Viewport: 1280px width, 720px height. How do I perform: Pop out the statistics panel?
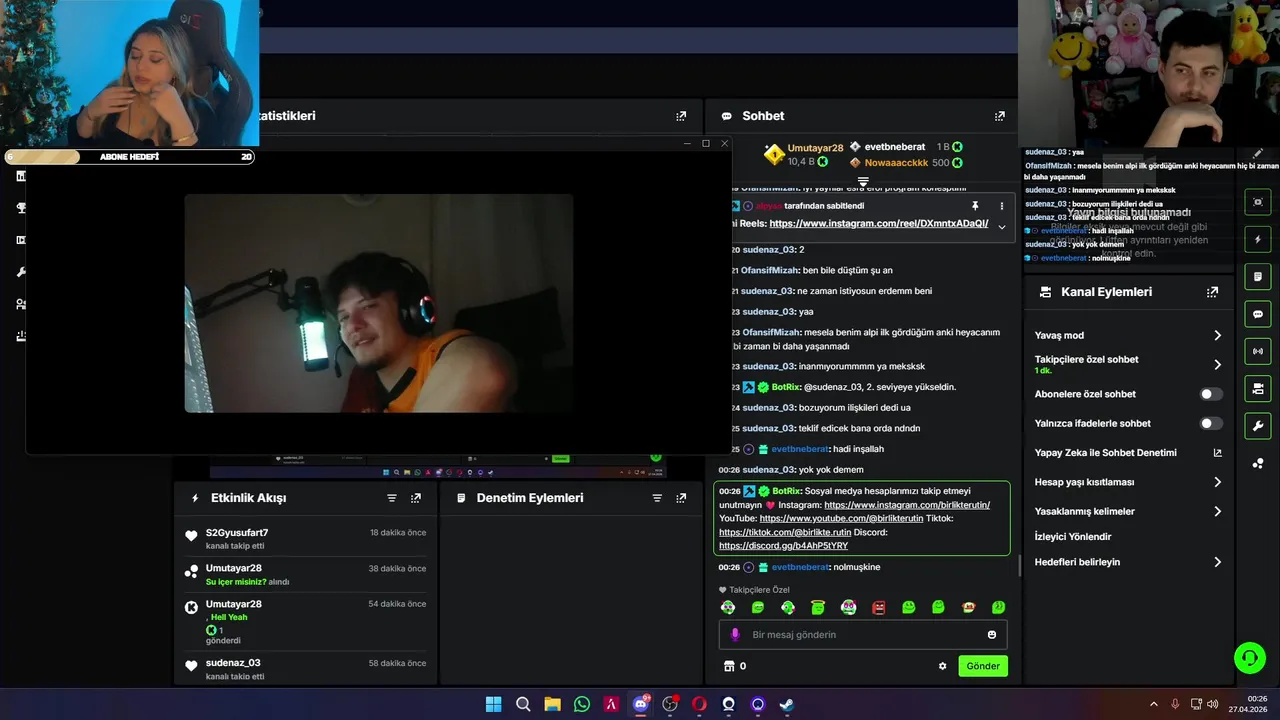pyautogui.click(x=681, y=116)
